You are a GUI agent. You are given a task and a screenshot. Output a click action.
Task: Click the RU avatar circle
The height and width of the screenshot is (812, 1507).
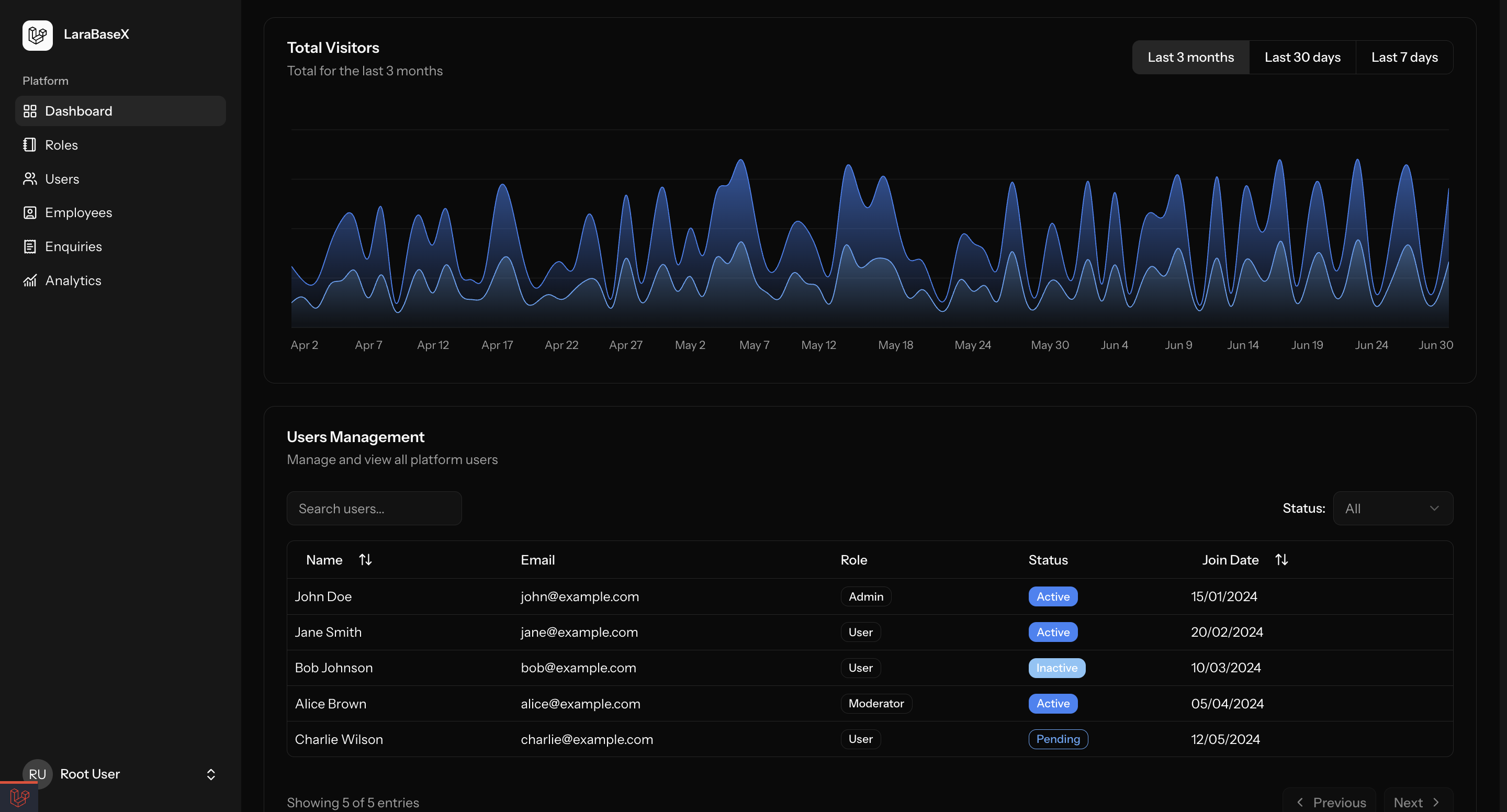pos(38,774)
